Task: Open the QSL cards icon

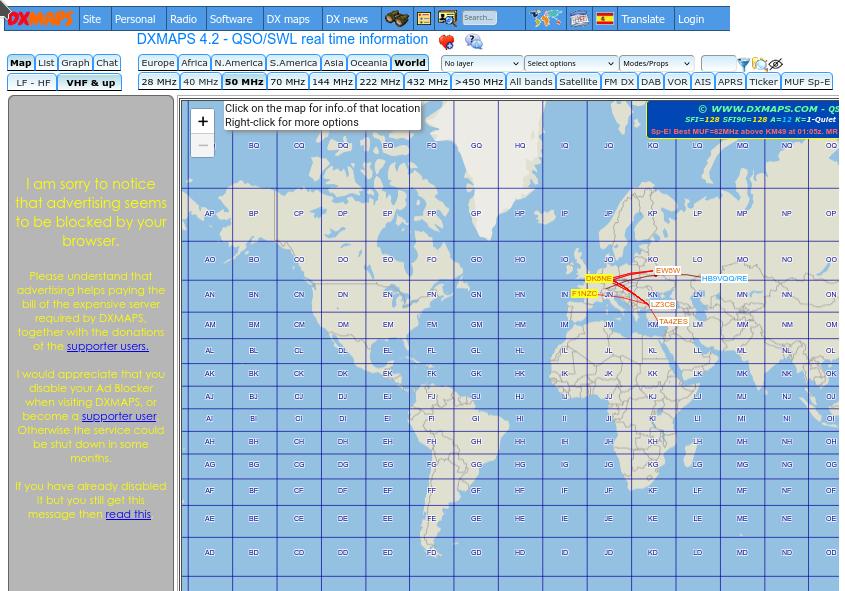Action: coord(580,19)
